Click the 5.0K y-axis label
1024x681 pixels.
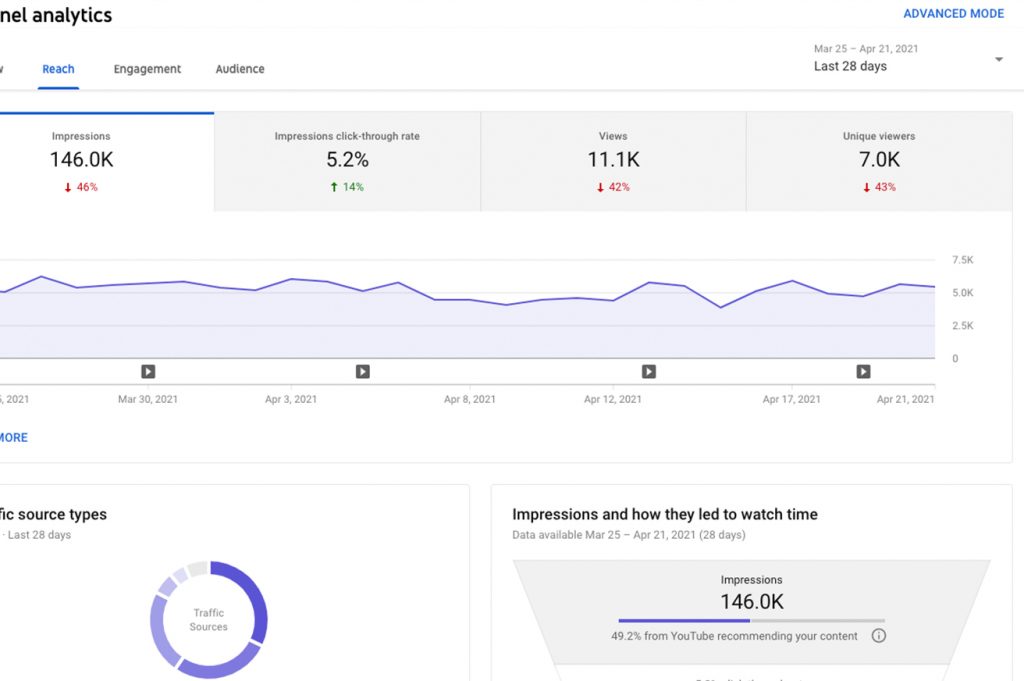click(963, 293)
